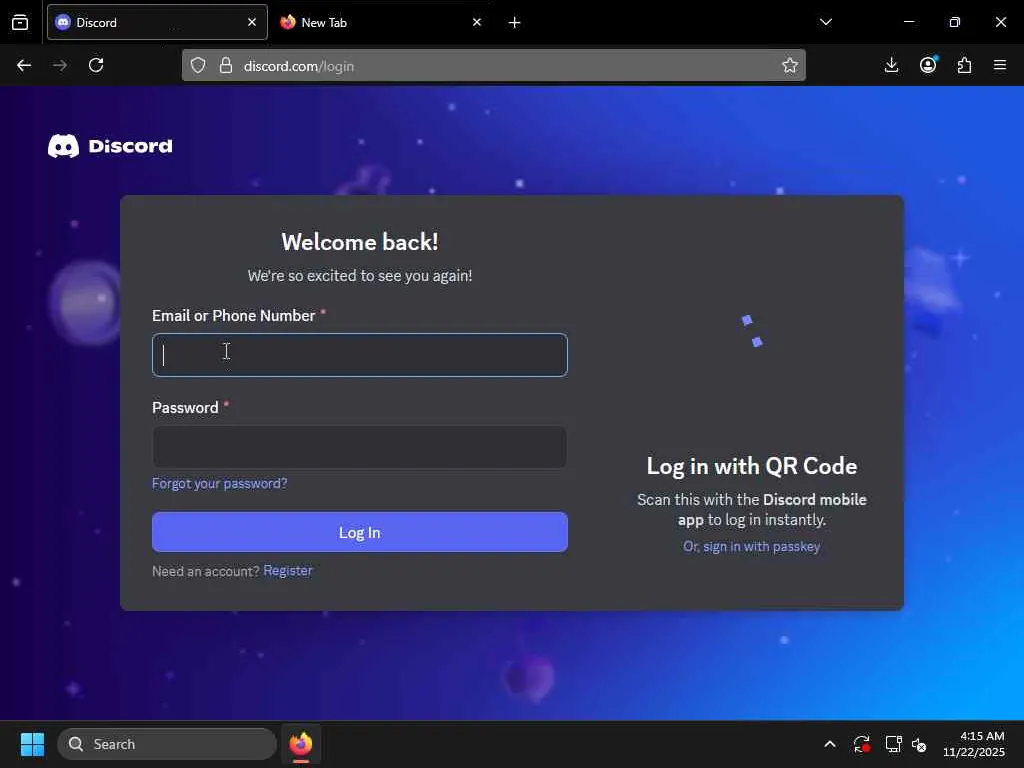
Task: Reload the current page
Action: pos(96,65)
